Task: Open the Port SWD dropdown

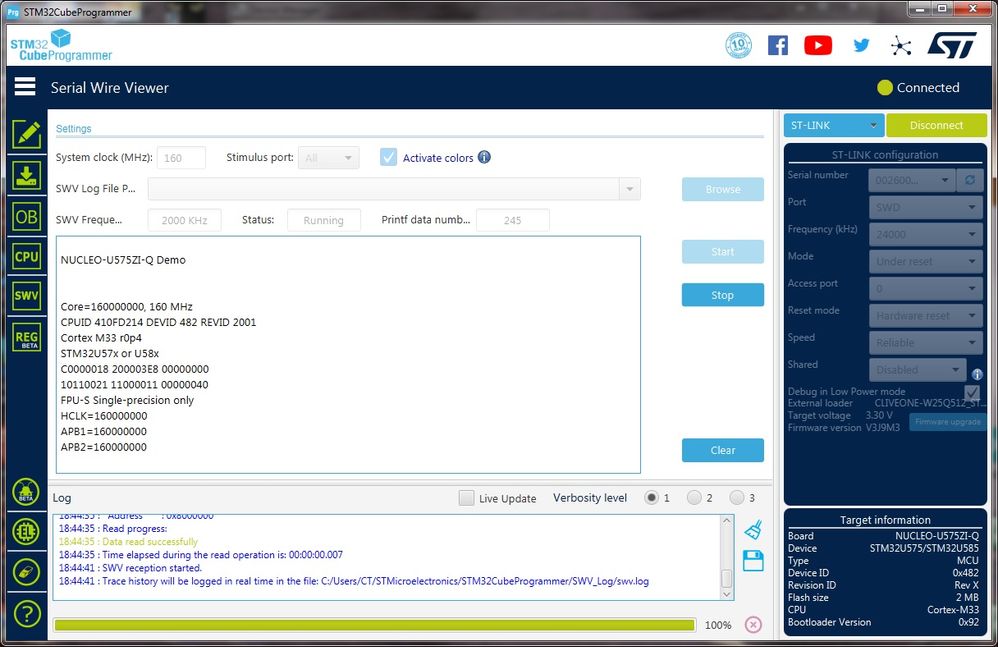Action: tap(925, 207)
